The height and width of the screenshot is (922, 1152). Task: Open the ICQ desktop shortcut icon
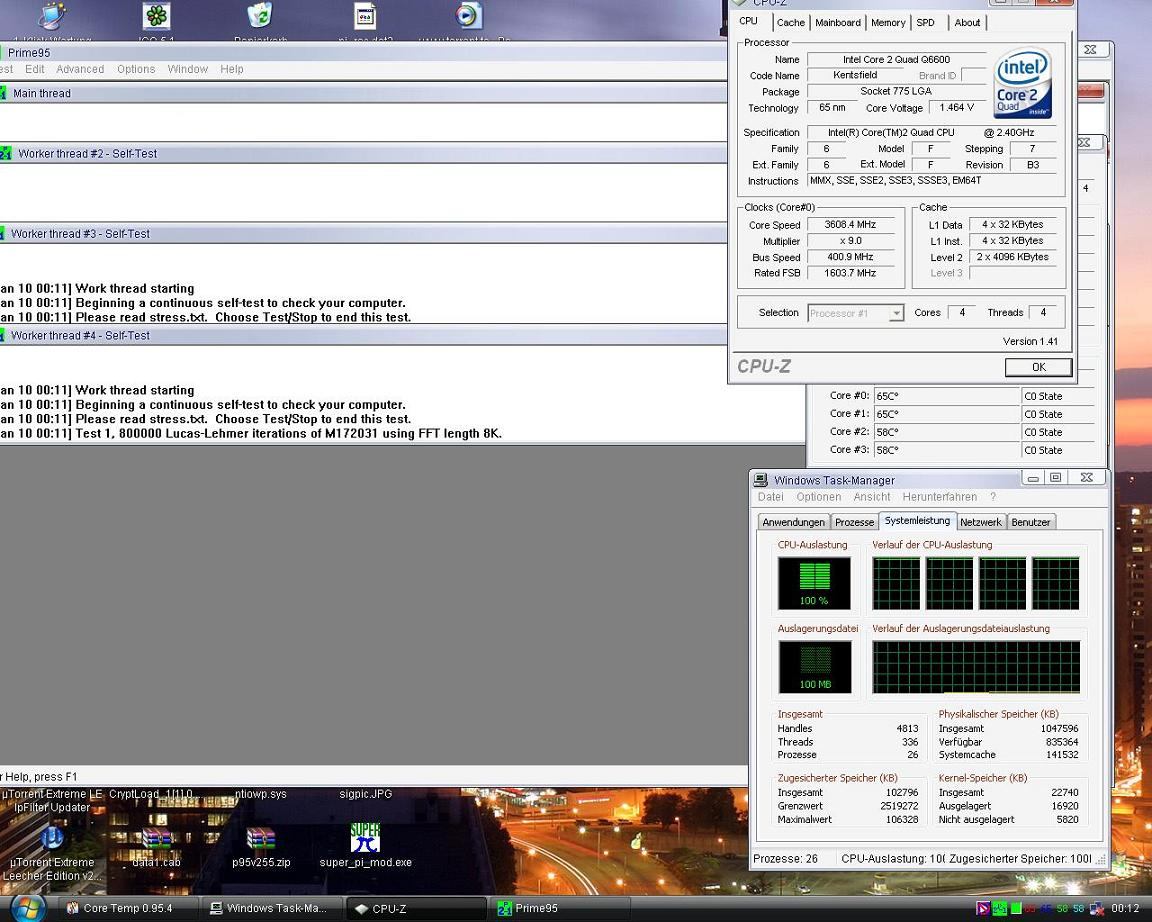coord(156,15)
